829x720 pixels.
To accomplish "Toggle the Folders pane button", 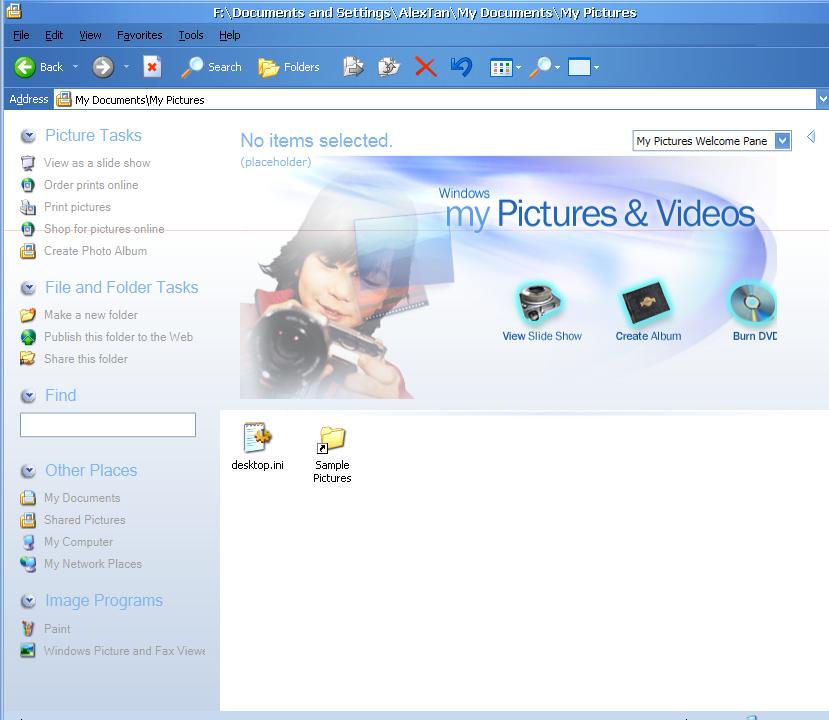I will pyautogui.click(x=289, y=67).
